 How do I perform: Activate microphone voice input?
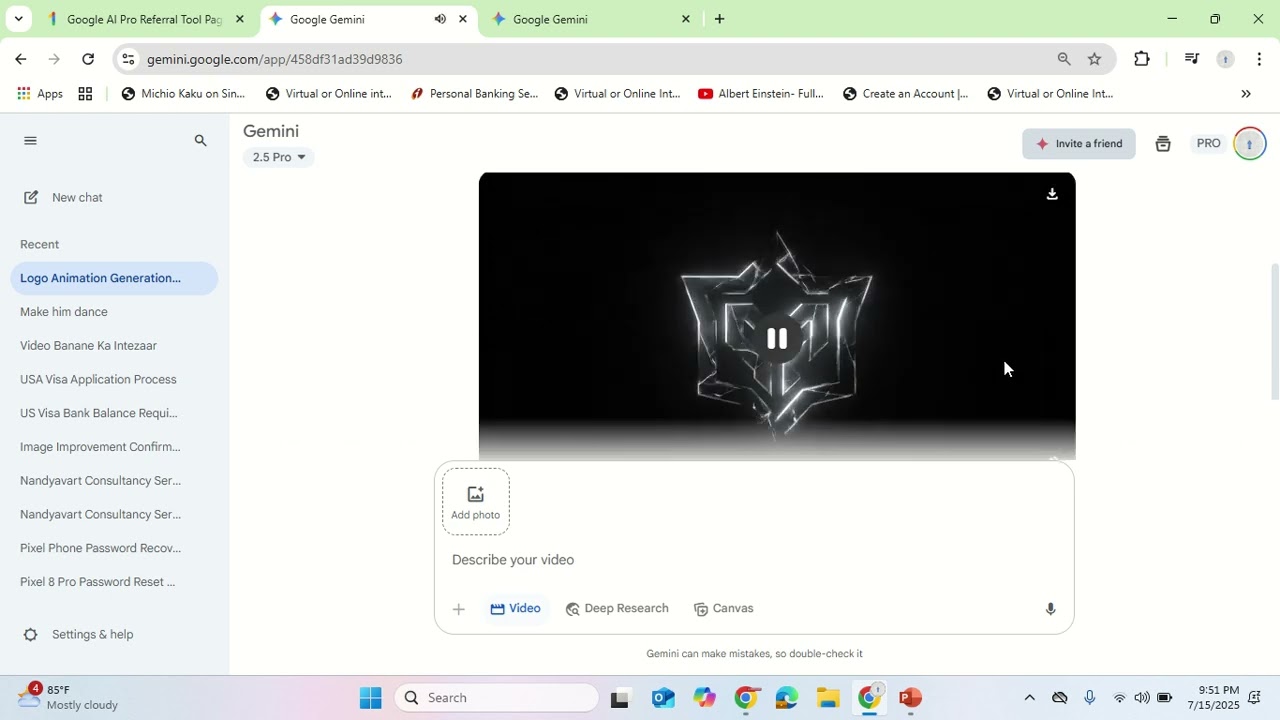pos(1050,609)
